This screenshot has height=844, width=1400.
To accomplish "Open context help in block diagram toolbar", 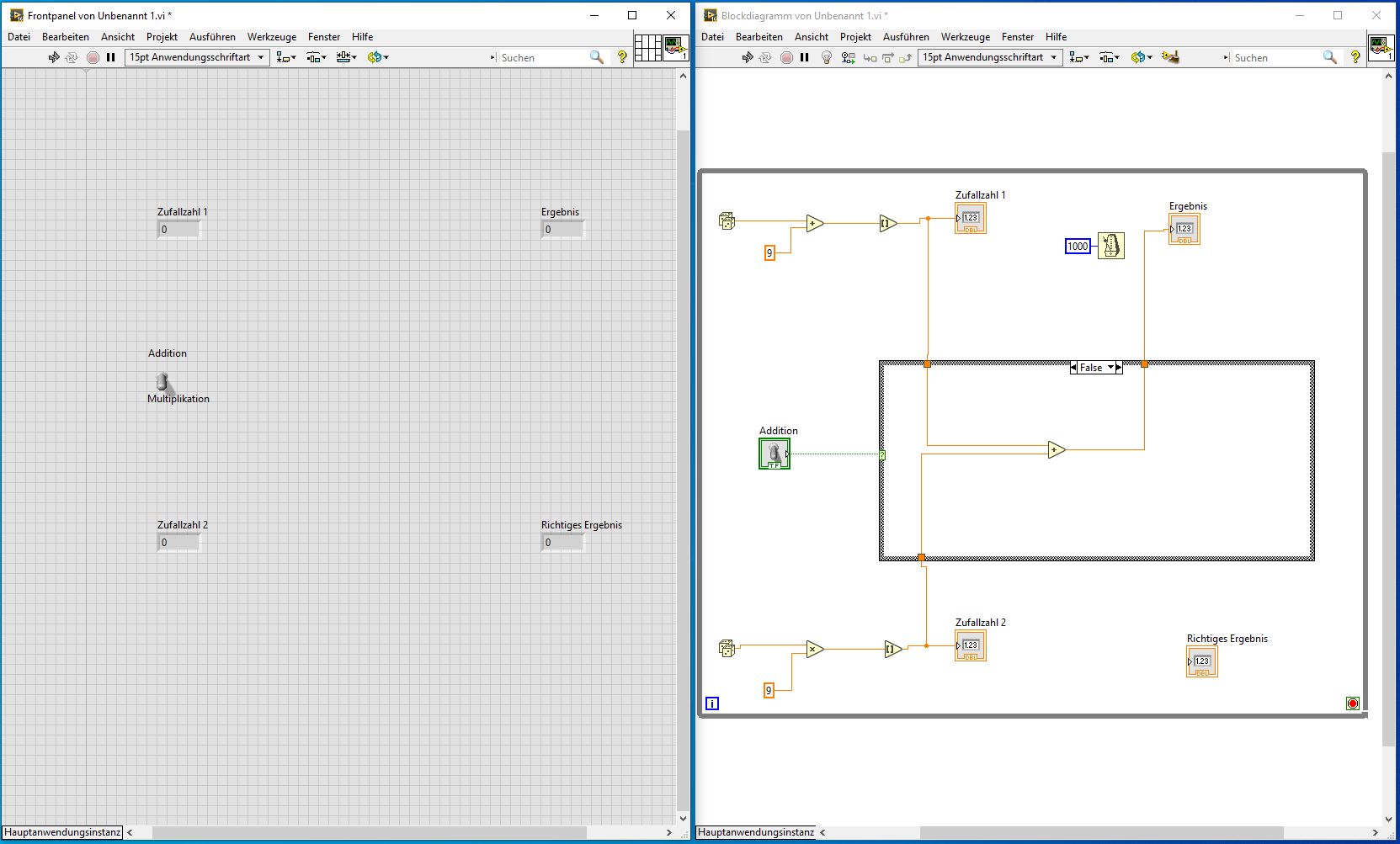I will click(x=1355, y=57).
